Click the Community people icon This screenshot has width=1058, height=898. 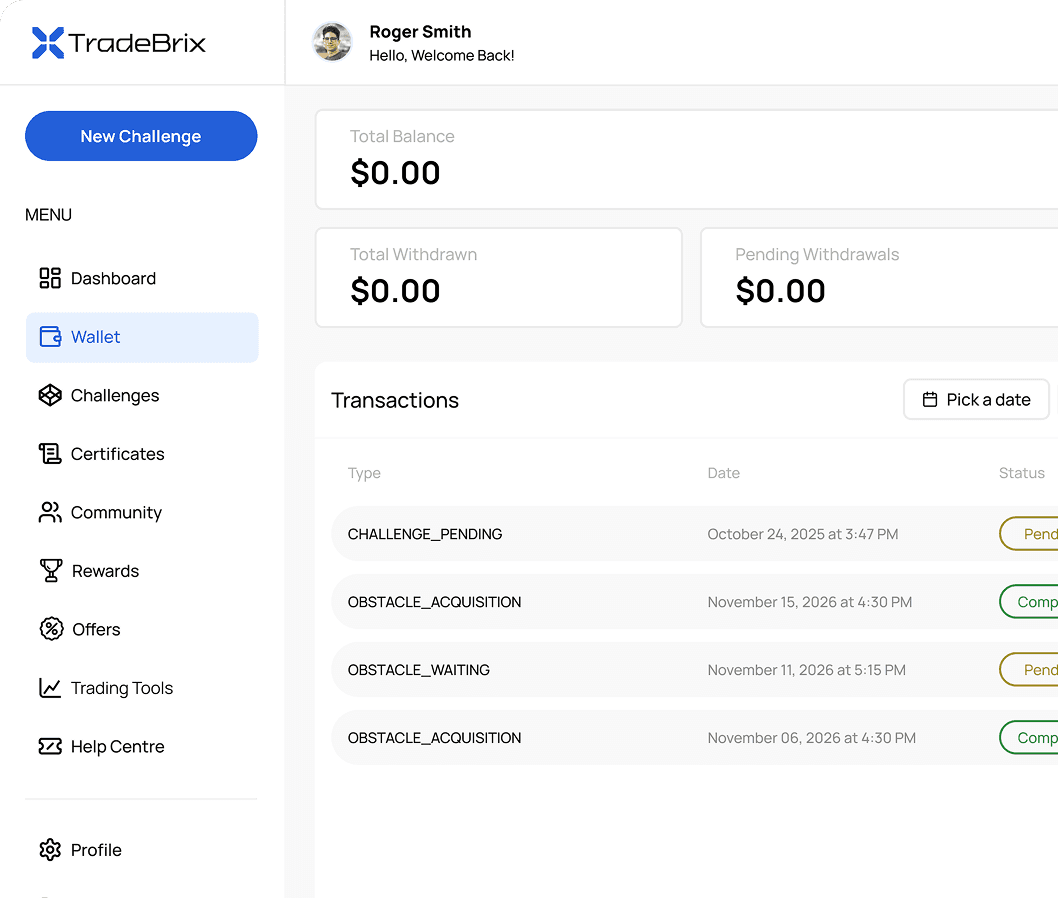click(50, 512)
